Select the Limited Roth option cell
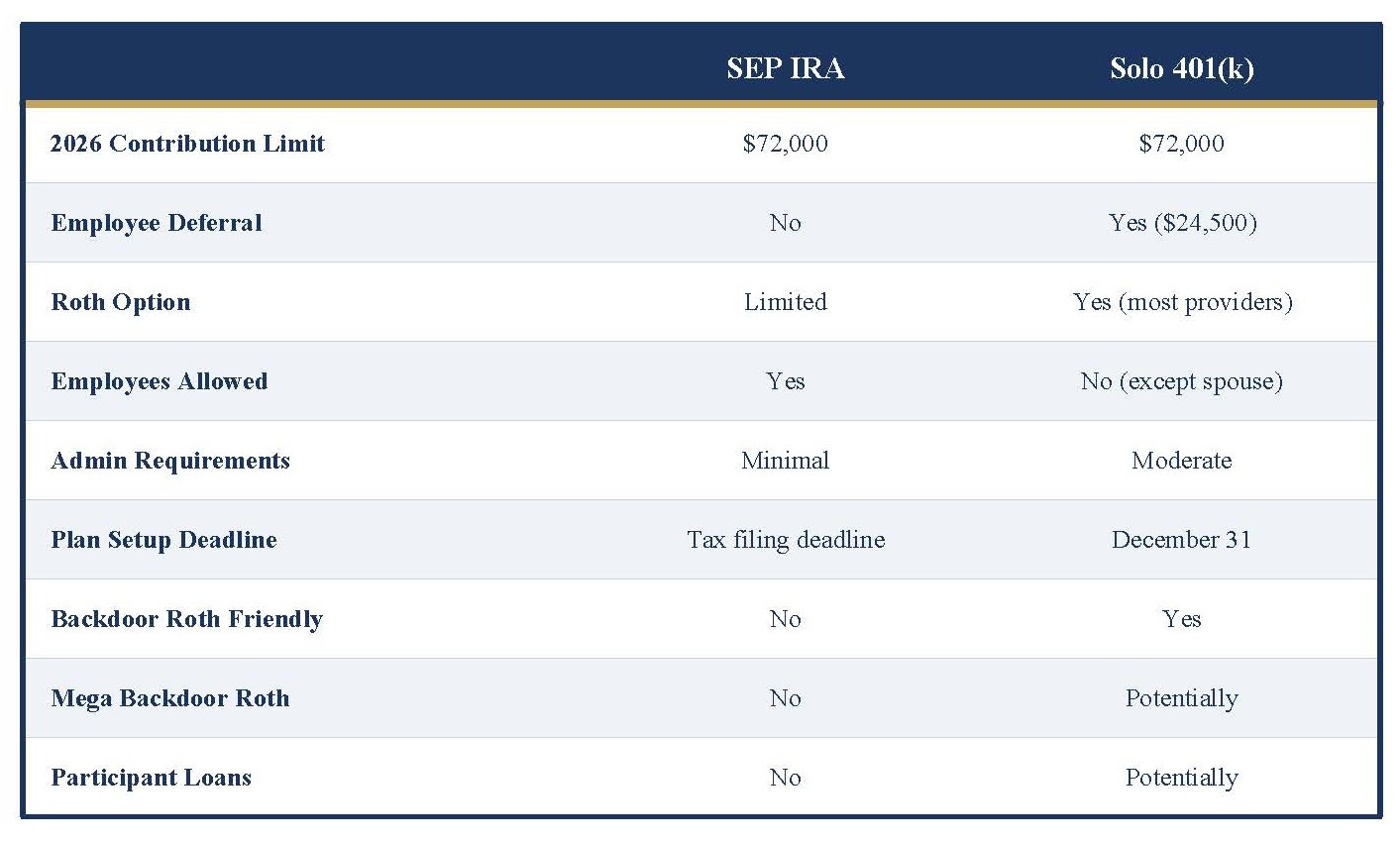1400x841 pixels. click(x=785, y=302)
